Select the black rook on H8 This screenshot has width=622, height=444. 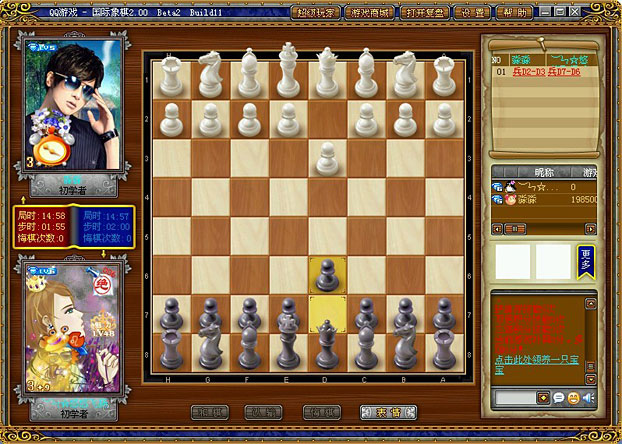(x=171, y=349)
